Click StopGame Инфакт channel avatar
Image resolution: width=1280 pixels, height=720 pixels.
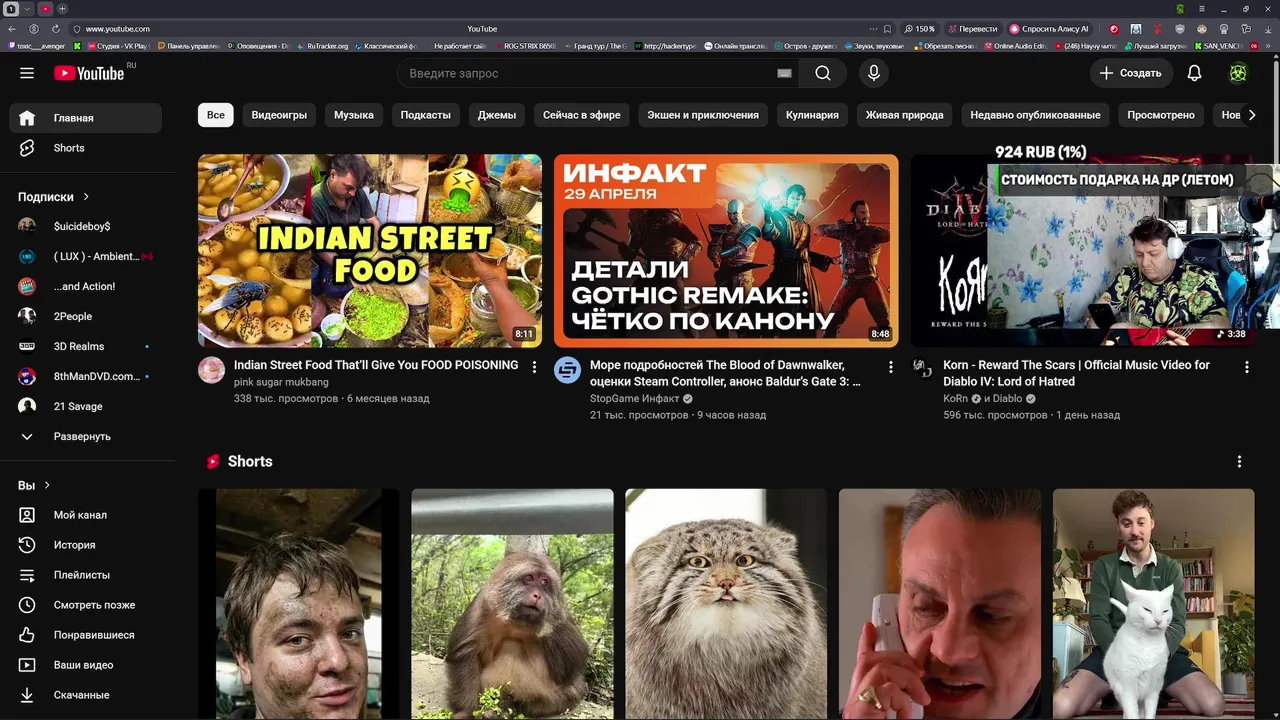tap(567, 370)
